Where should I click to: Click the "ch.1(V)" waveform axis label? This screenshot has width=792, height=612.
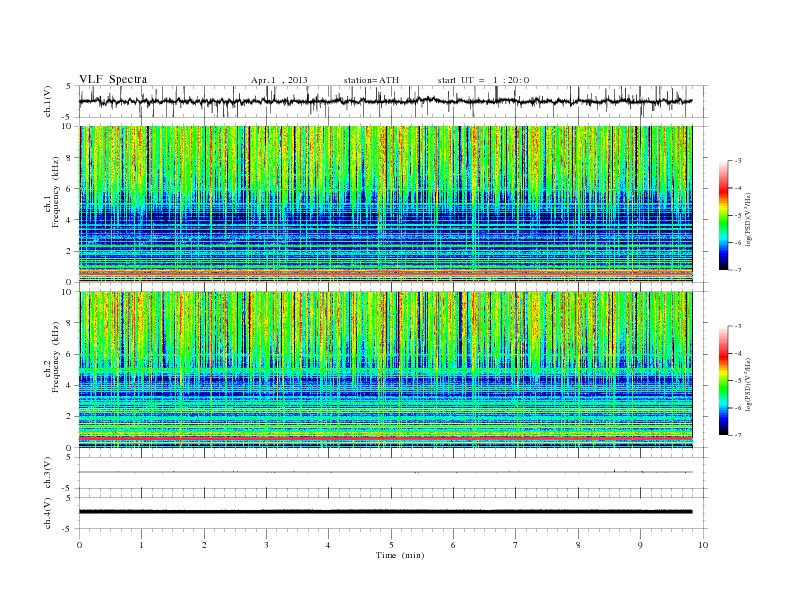tap(48, 101)
